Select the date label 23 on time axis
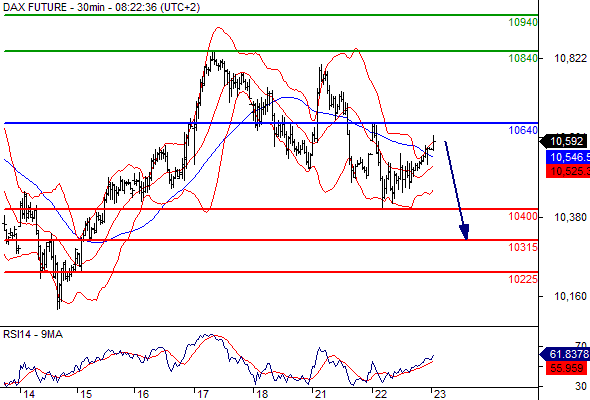This screenshot has height=400, width=590. [439, 394]
